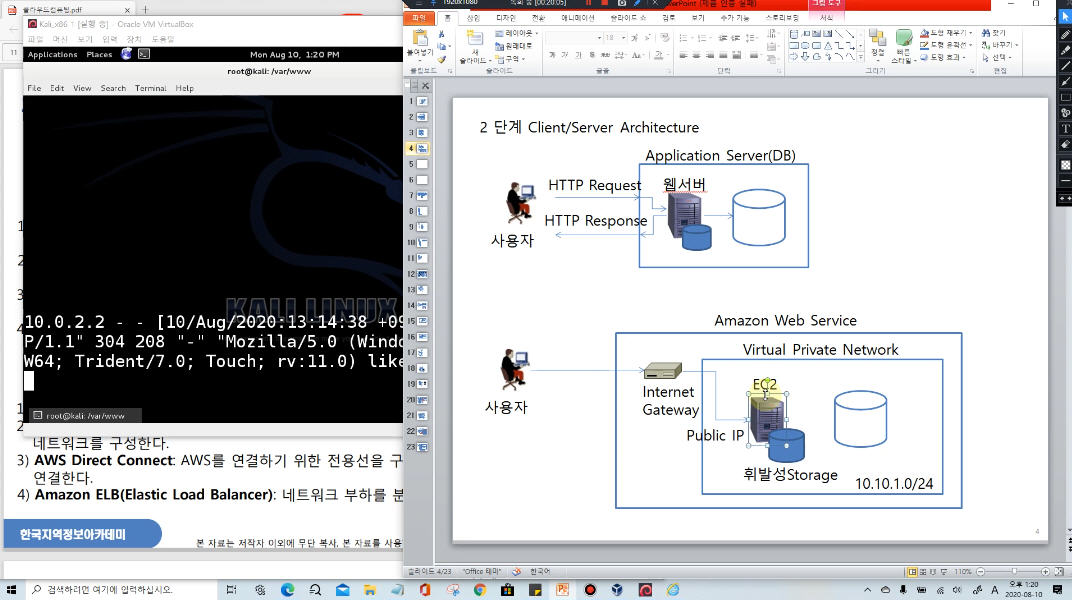
Task: Click the Shape Outline pen icon
Action: (924, 45)
